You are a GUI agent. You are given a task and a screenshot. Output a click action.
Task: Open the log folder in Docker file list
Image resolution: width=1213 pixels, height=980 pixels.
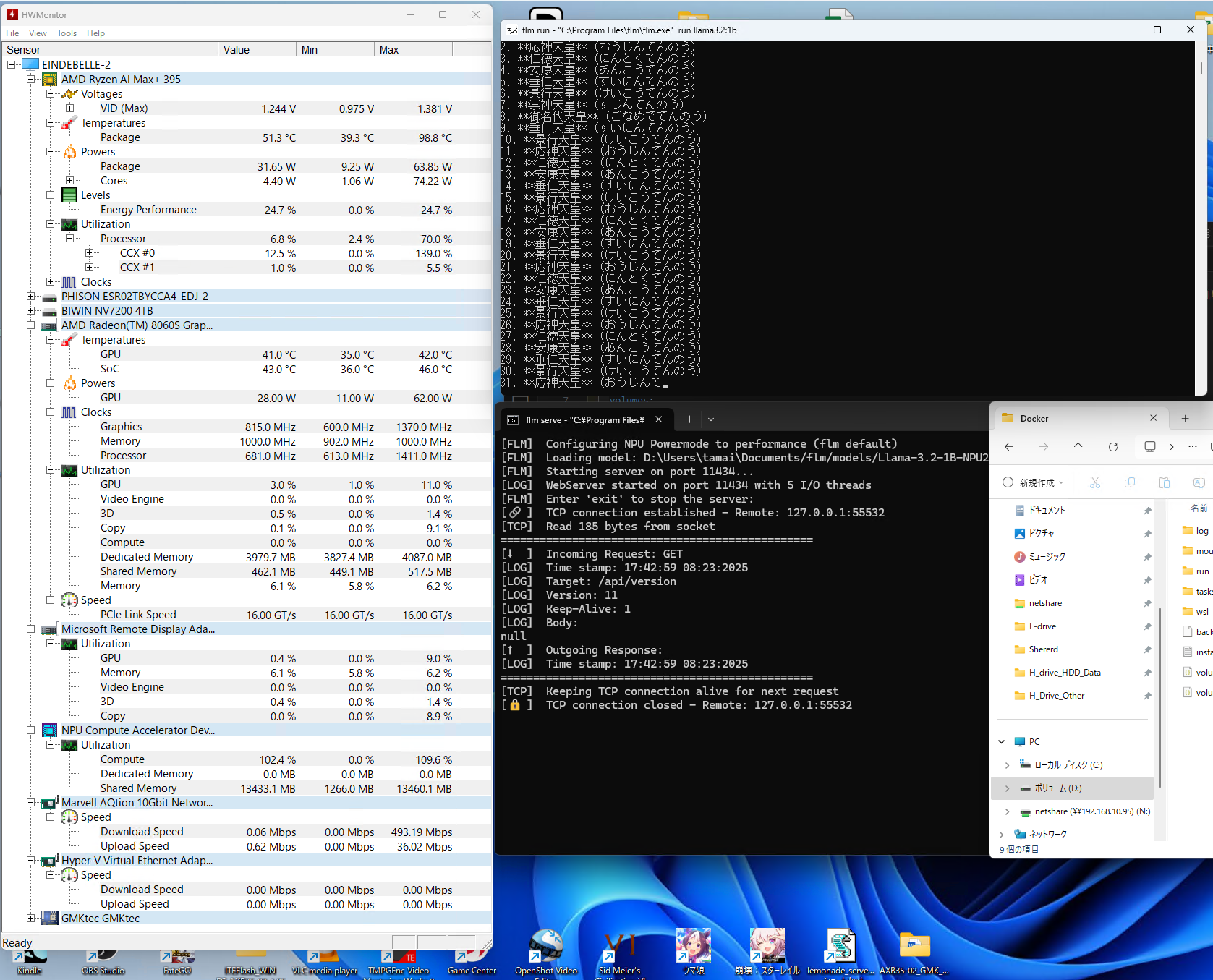tap(1197, 531)
